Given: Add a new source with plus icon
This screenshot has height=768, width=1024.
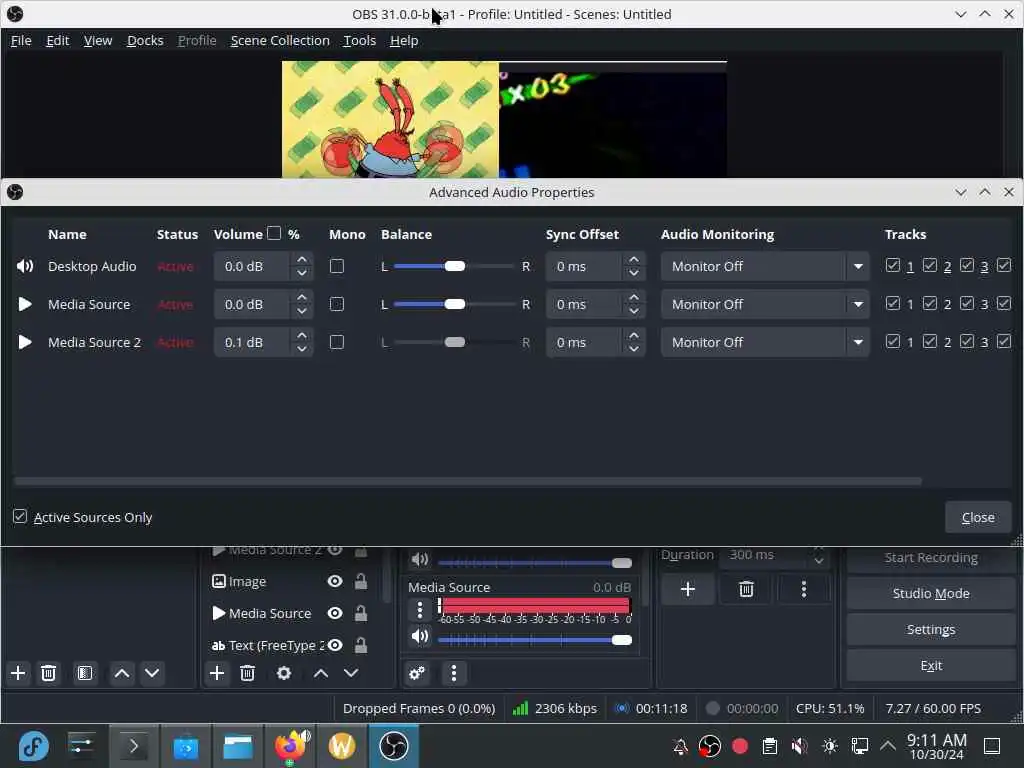Looking at the screenshot, I should (x=217, y=673).
